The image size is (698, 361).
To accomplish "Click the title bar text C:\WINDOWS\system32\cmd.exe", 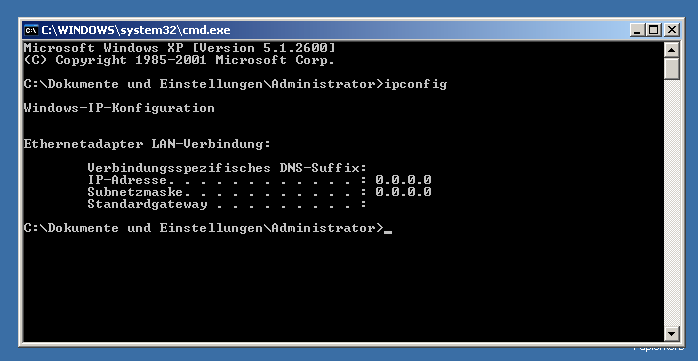I will point(136,30).
